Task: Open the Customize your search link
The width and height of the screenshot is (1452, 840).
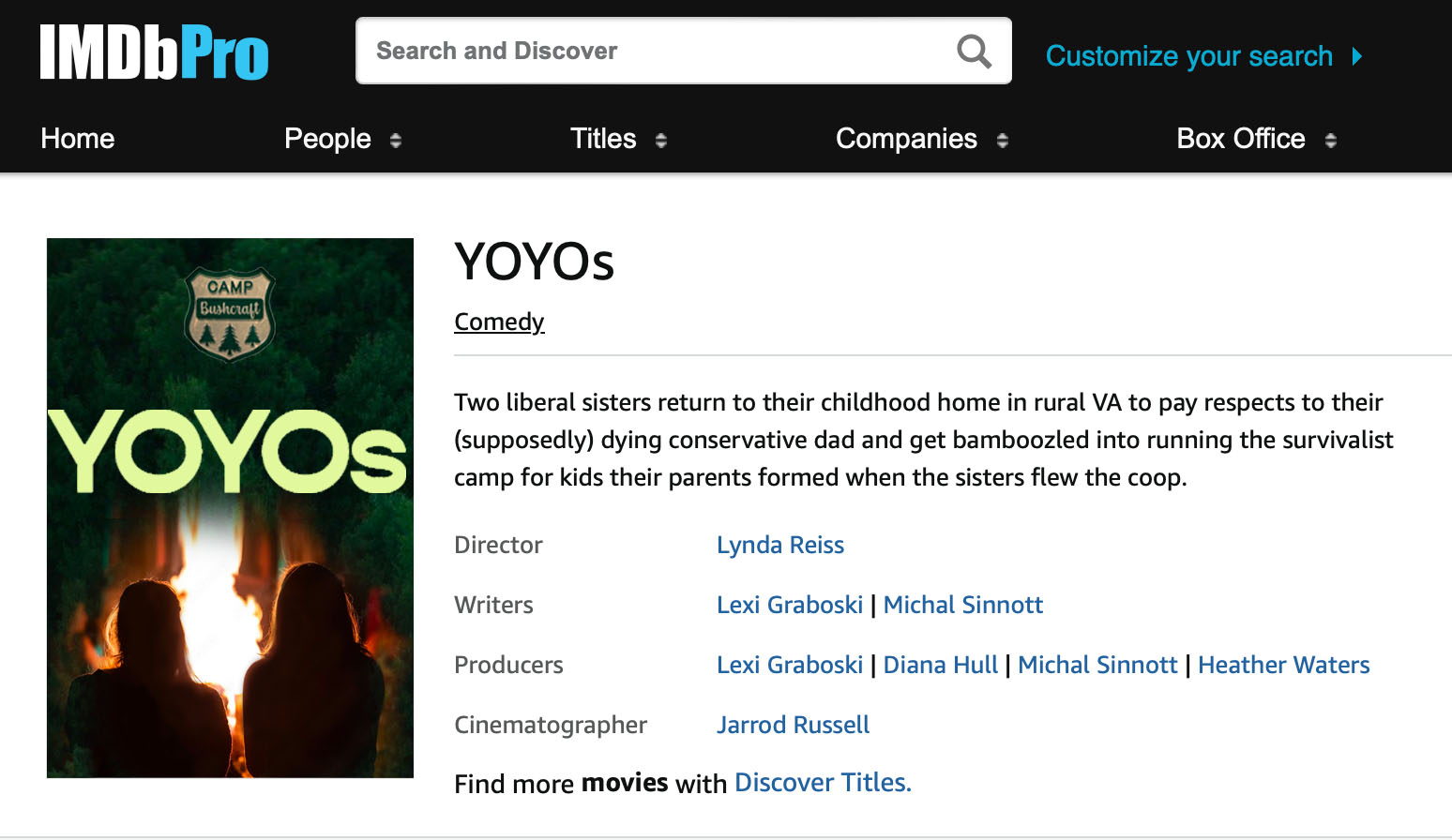Action: click(1188, 56)
